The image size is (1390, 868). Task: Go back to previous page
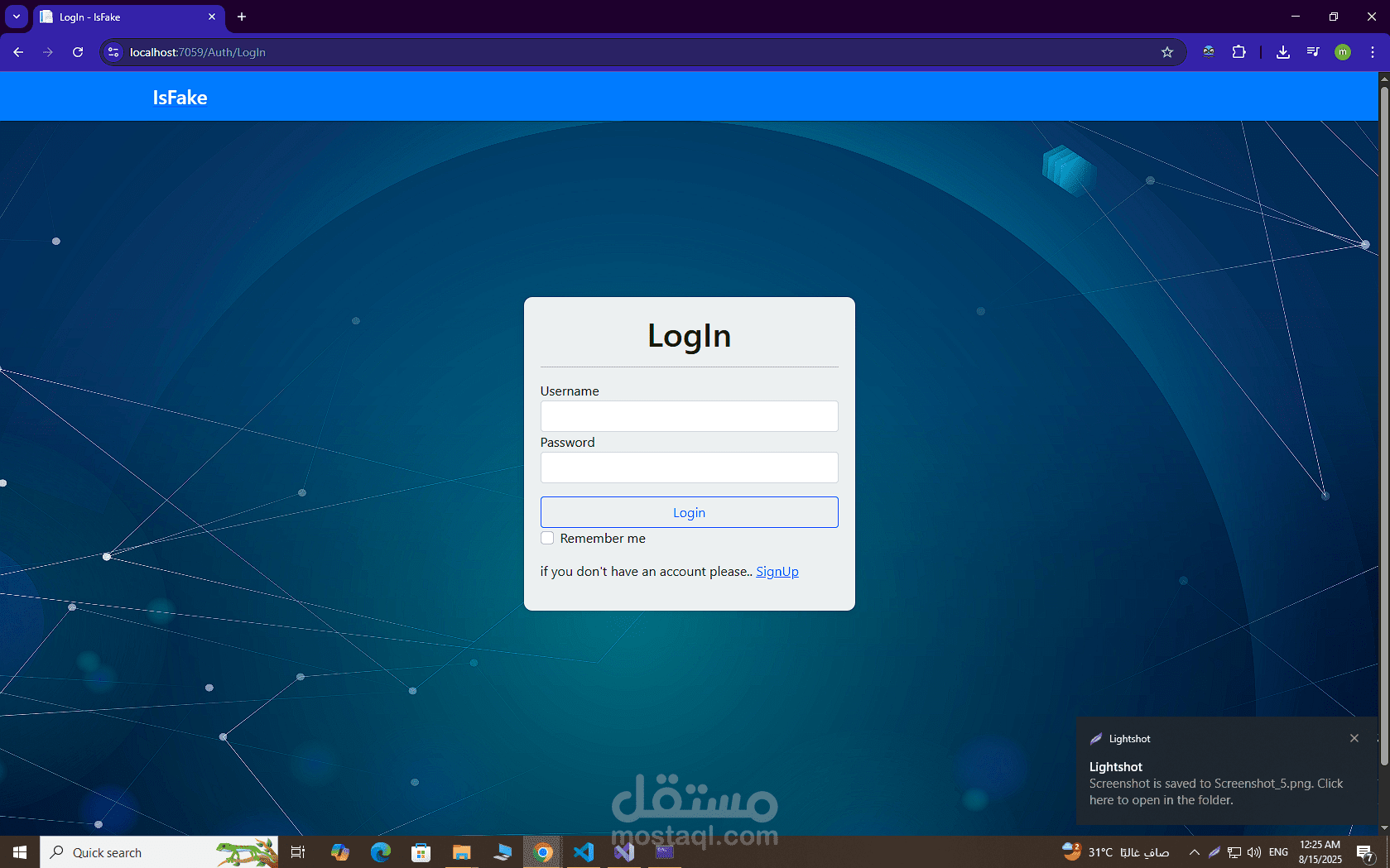coord(18,52)
